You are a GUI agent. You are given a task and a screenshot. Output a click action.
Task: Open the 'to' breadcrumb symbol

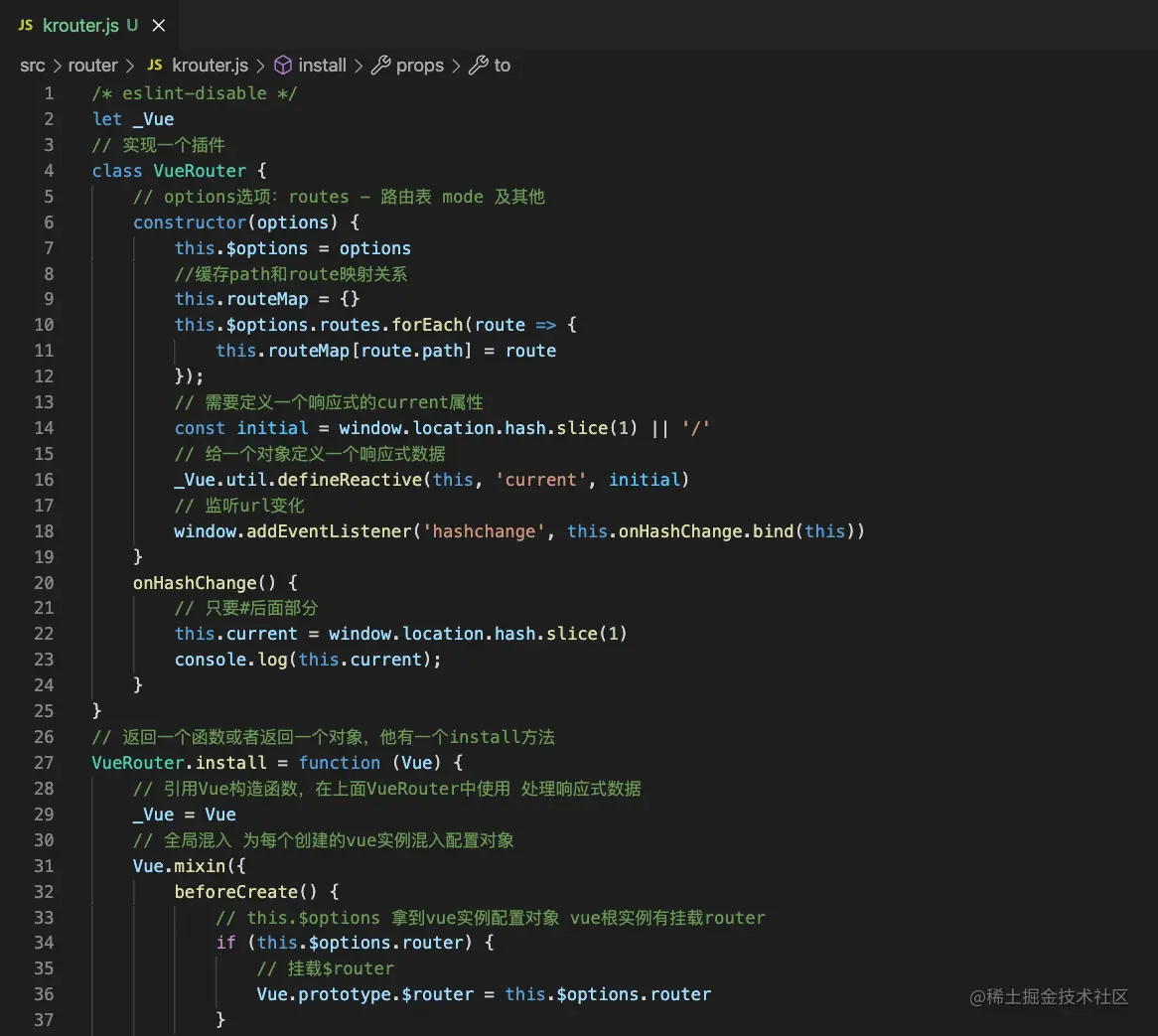click(x=503, y=66)
